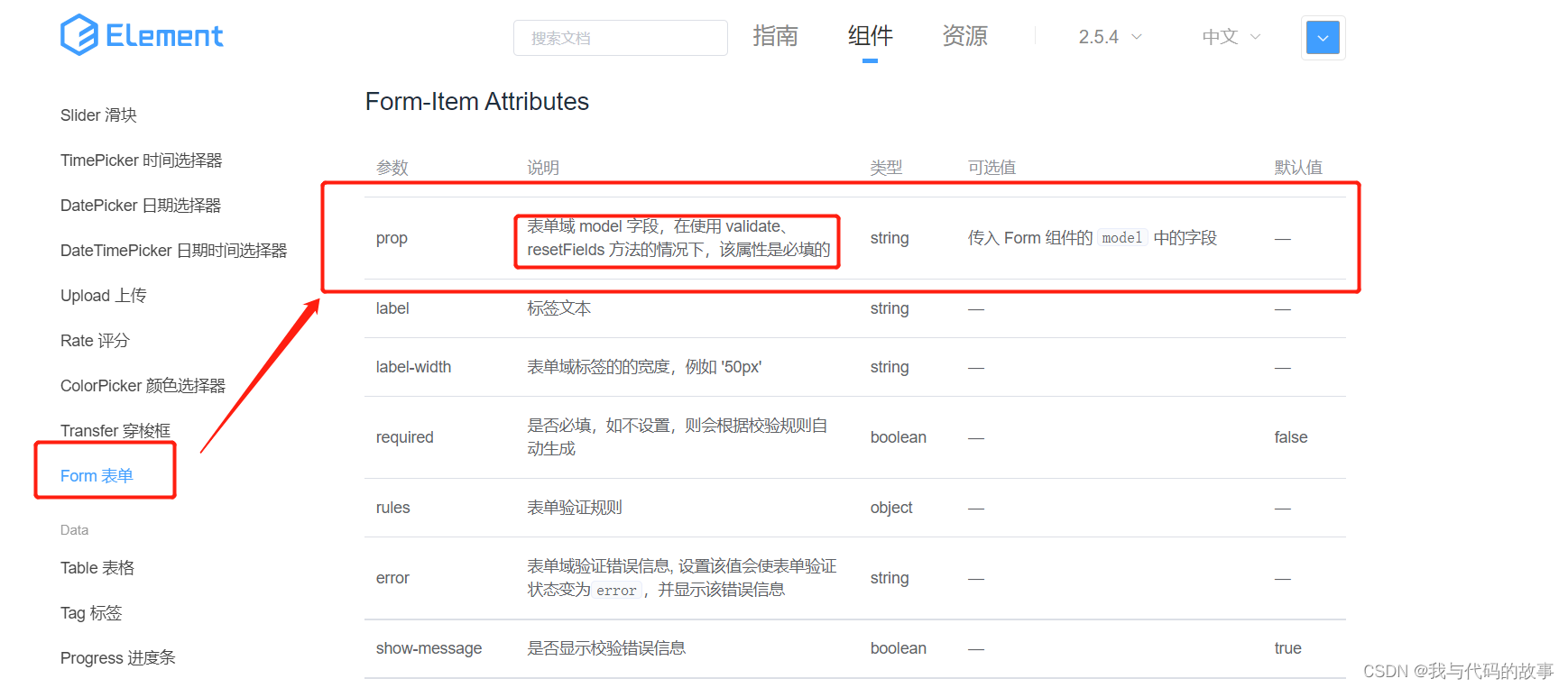Click the 'false' default for required
Screen dimensions: 1568x688
click(x=1291, y=437)
